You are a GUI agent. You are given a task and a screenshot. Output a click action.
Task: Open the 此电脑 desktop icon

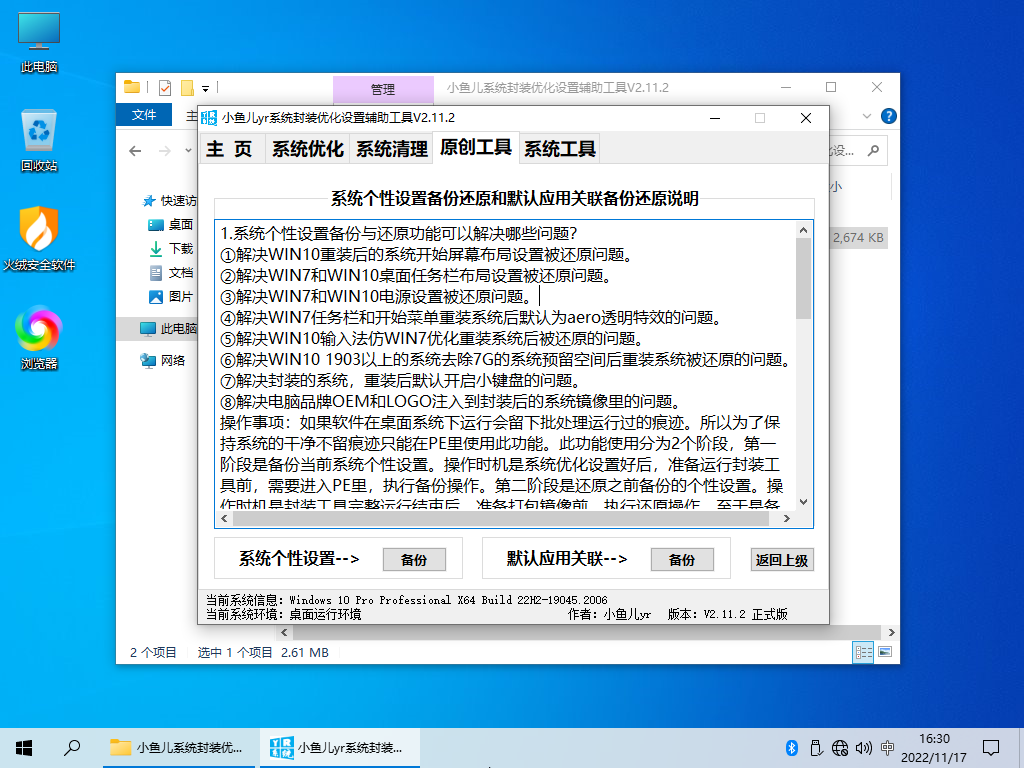point(39,42)
